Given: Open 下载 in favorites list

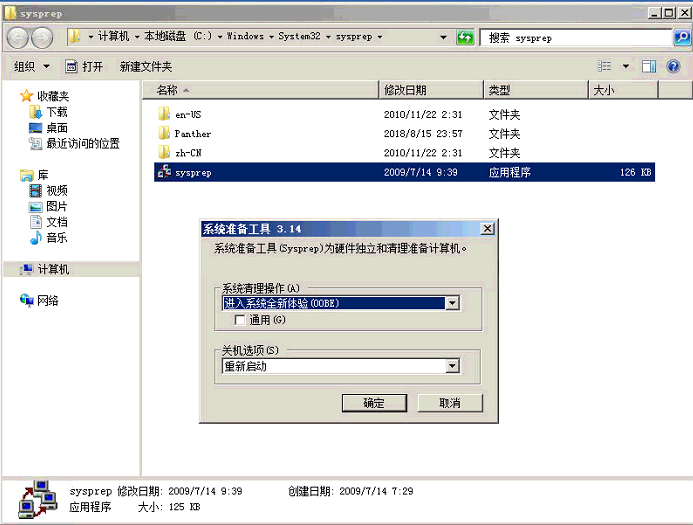Looking at the screenshot, I should point(57,112).
